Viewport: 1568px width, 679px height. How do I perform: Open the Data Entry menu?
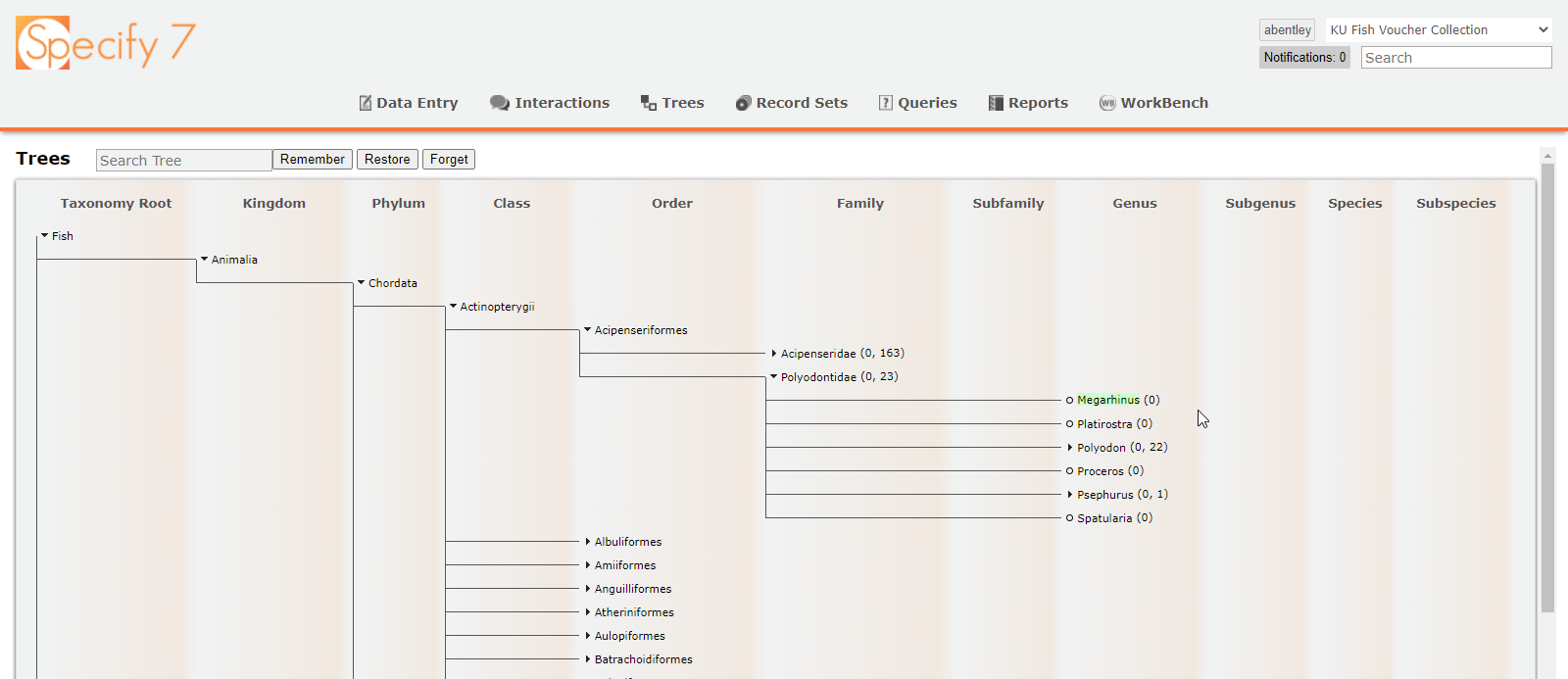click(409, 103)
